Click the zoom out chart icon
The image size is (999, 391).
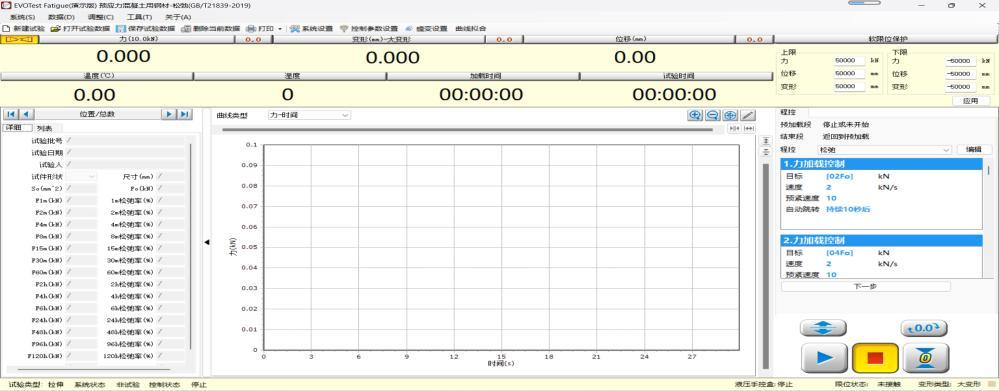pyautogui.click(x=712, y=115)
